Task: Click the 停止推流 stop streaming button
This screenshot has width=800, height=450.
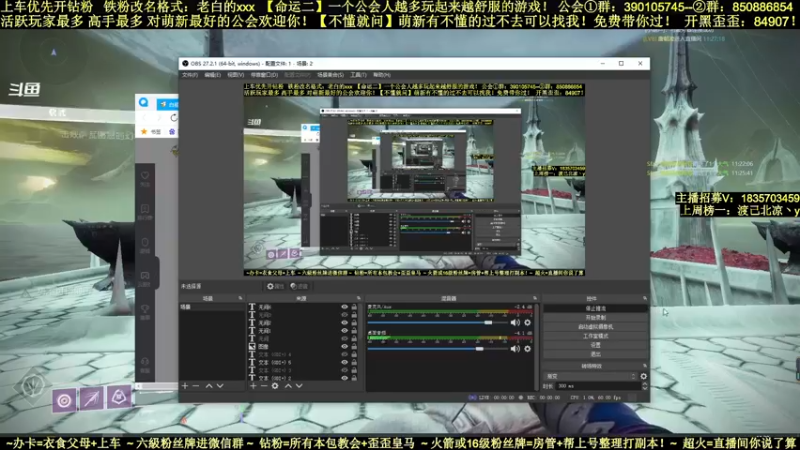Action: pyautogui.click(x=595, y=309)
